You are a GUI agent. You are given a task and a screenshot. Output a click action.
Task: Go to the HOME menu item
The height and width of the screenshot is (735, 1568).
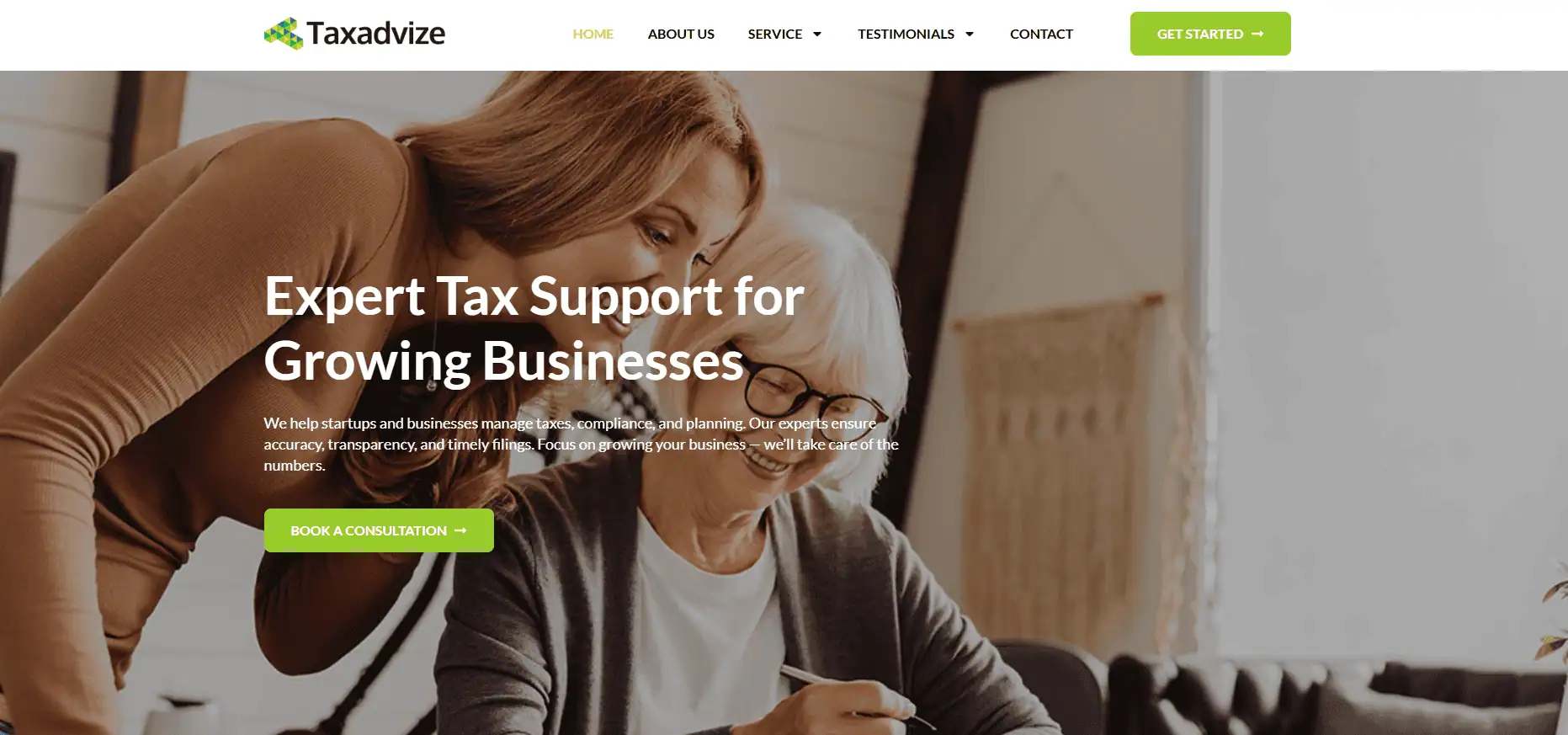click(x=593, y=34)
